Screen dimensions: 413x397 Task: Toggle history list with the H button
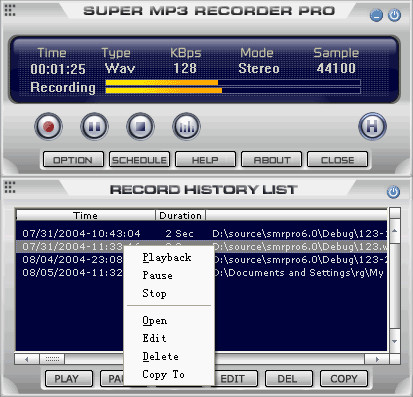[372, 126]
